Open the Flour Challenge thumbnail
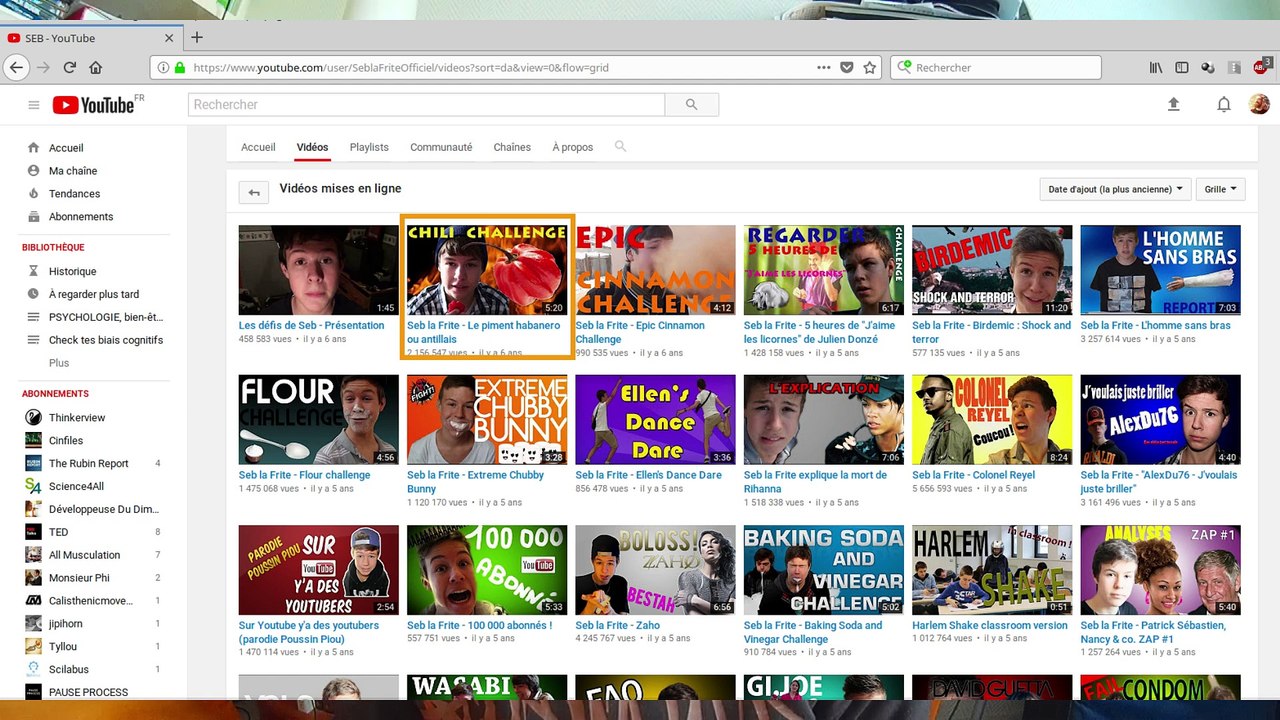The width and height of the screenshot is (1280, 720). click(318, 420)
